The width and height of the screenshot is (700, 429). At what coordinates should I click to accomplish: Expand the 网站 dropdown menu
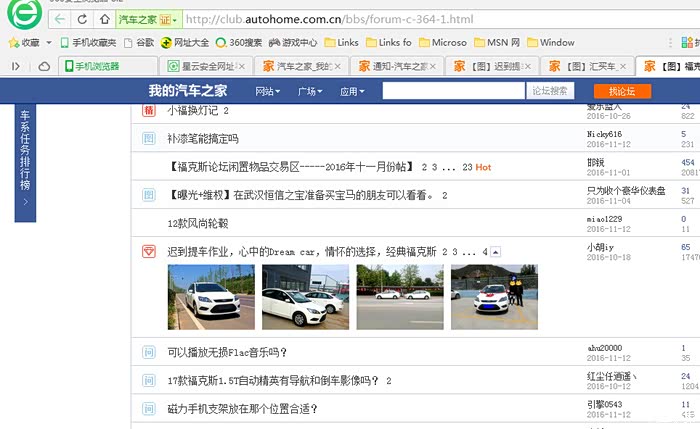click(x=268, y=91)
